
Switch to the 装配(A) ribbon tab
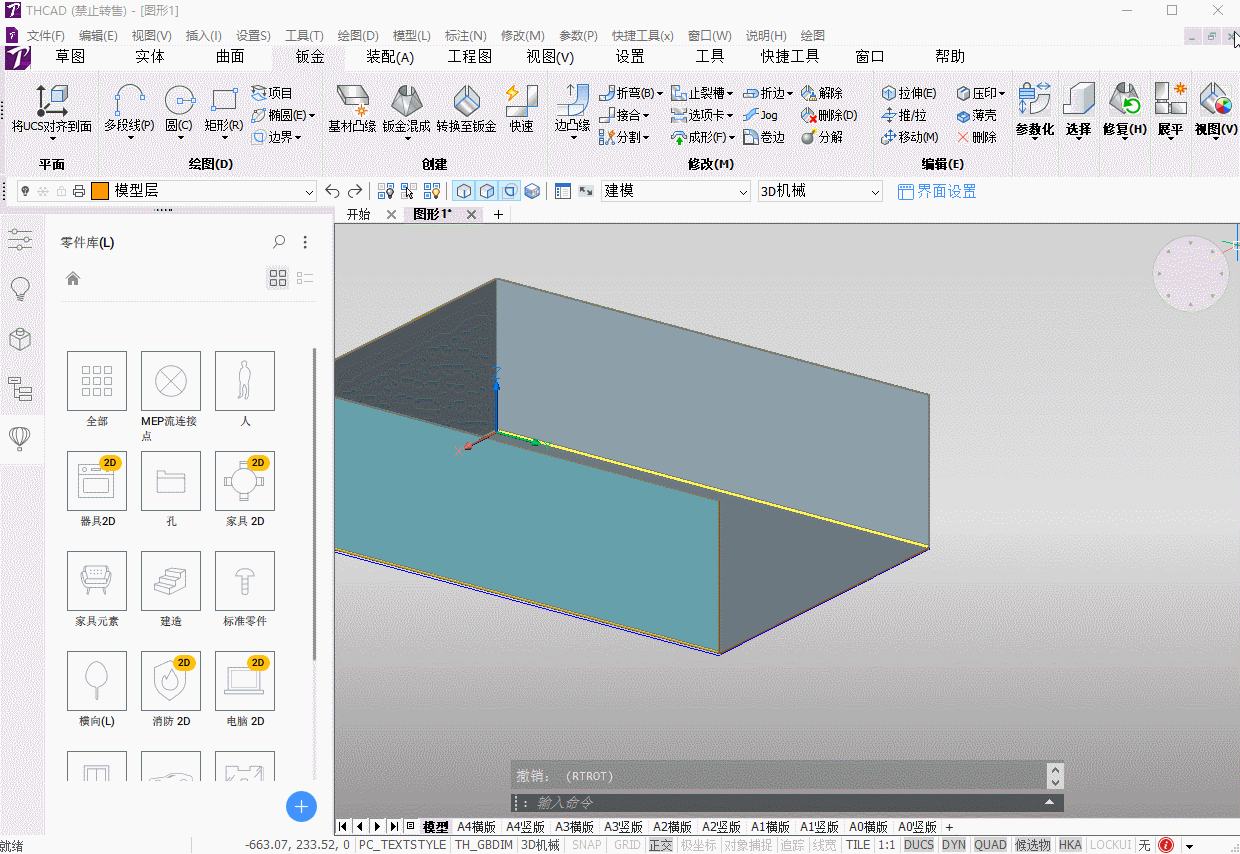(x=390, y=57)
